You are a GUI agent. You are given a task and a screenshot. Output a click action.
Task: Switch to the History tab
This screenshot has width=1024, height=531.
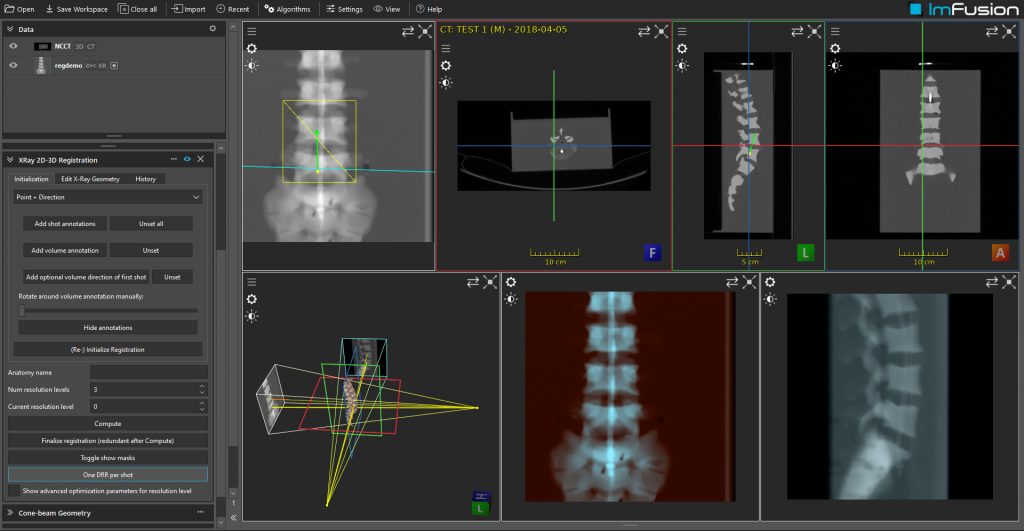[x=145, y=179]
